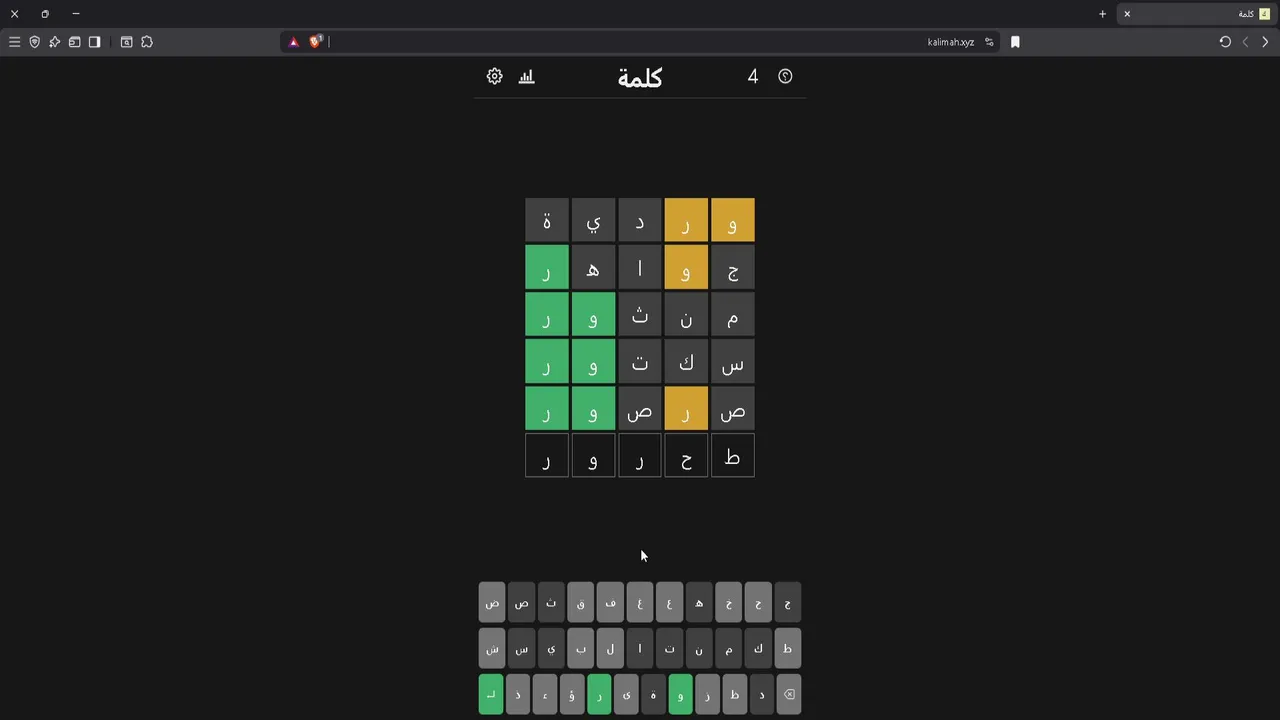
Task: Tap the ب key on the keyboard
Action: point(581,648)
